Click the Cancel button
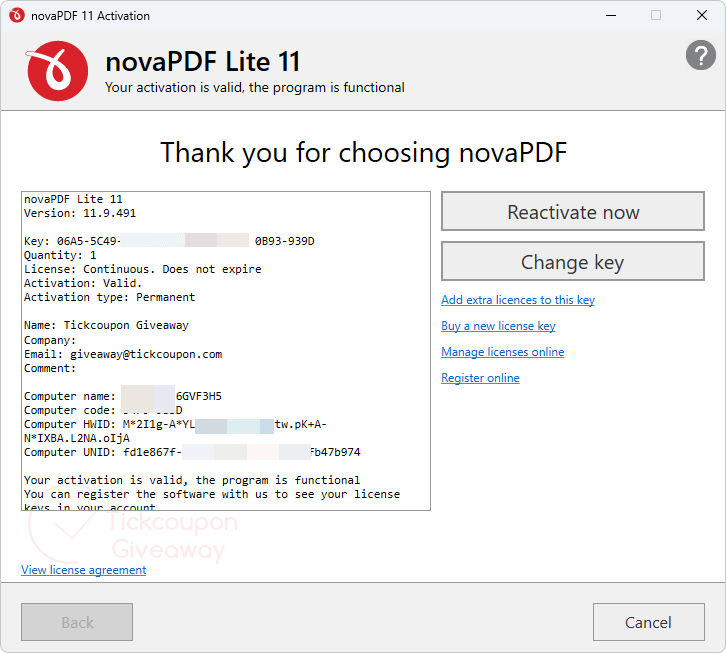Image resolution: width=726 pixels, height=653 pixels. (648, 622)
